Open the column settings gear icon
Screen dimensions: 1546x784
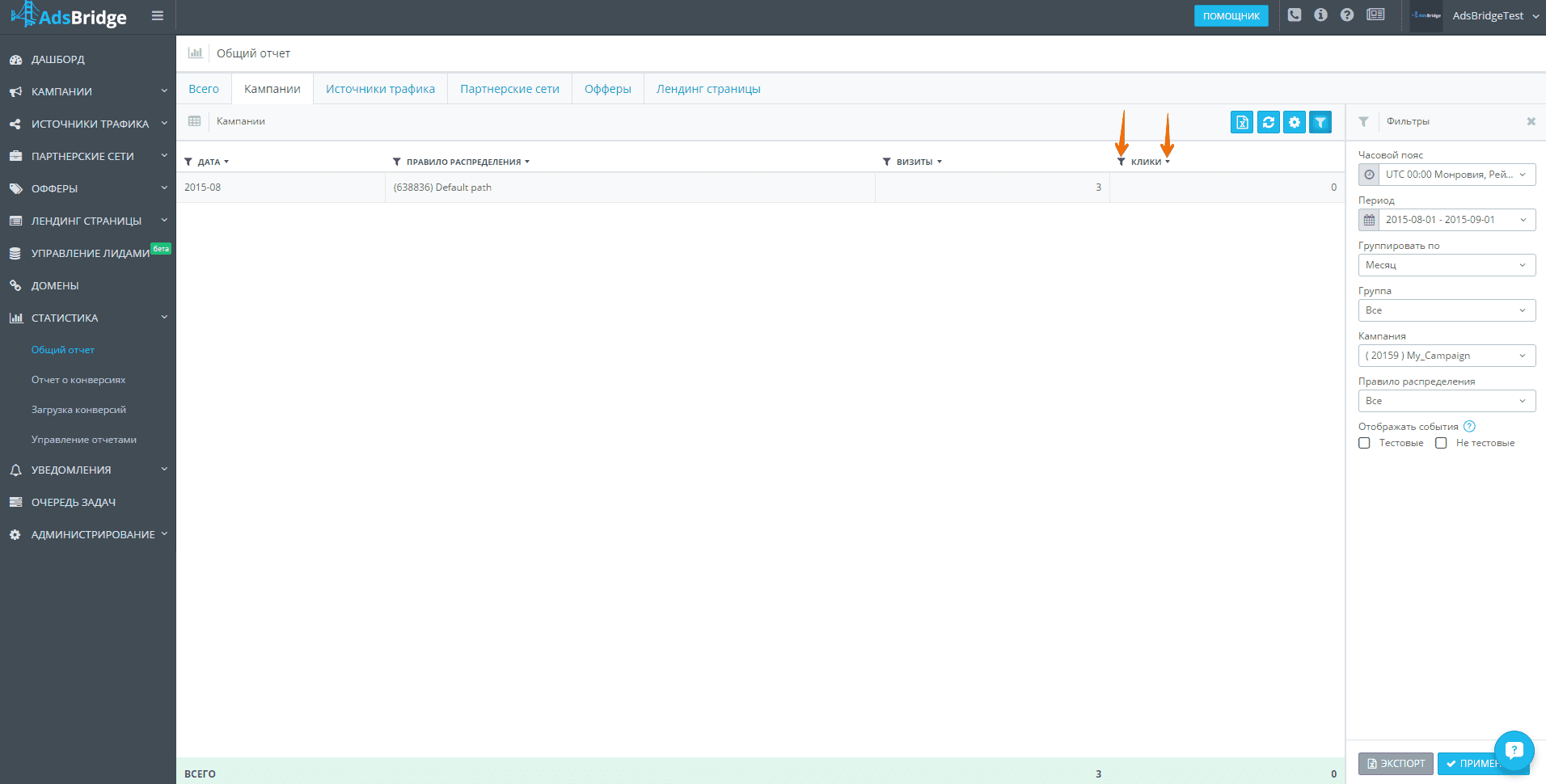point(1294,122)
